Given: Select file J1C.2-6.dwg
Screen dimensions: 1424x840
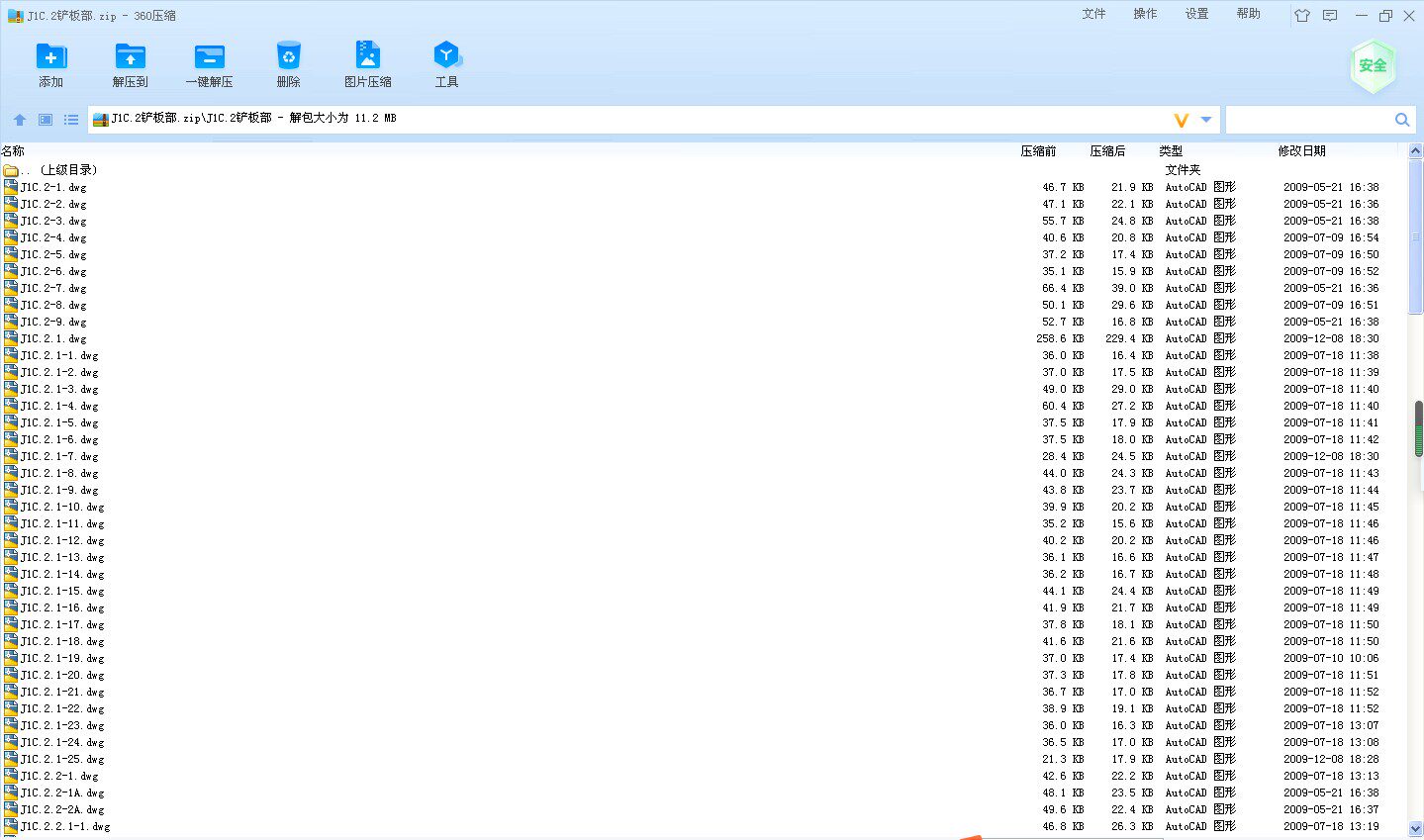Looking at the screenshot, I should click(x=703, y=271).
